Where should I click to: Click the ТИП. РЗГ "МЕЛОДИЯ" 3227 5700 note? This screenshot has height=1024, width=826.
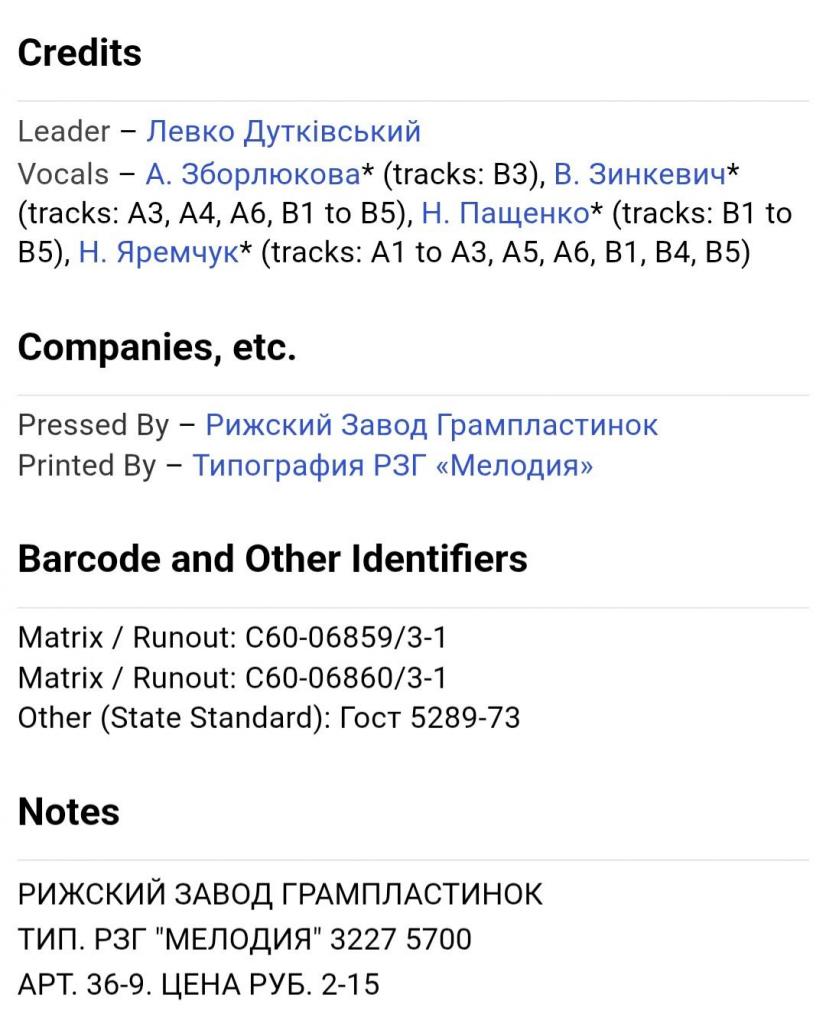tap(244, 940)
